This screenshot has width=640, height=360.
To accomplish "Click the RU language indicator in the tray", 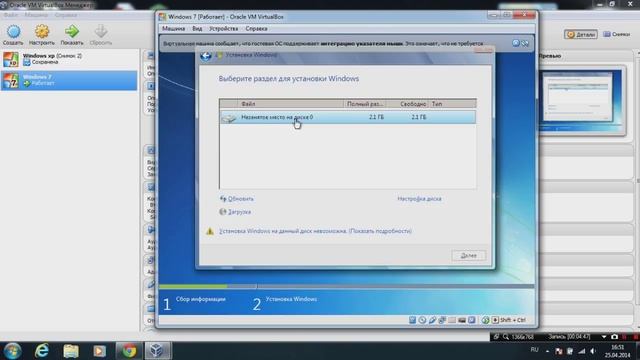I will coord(535,350).
